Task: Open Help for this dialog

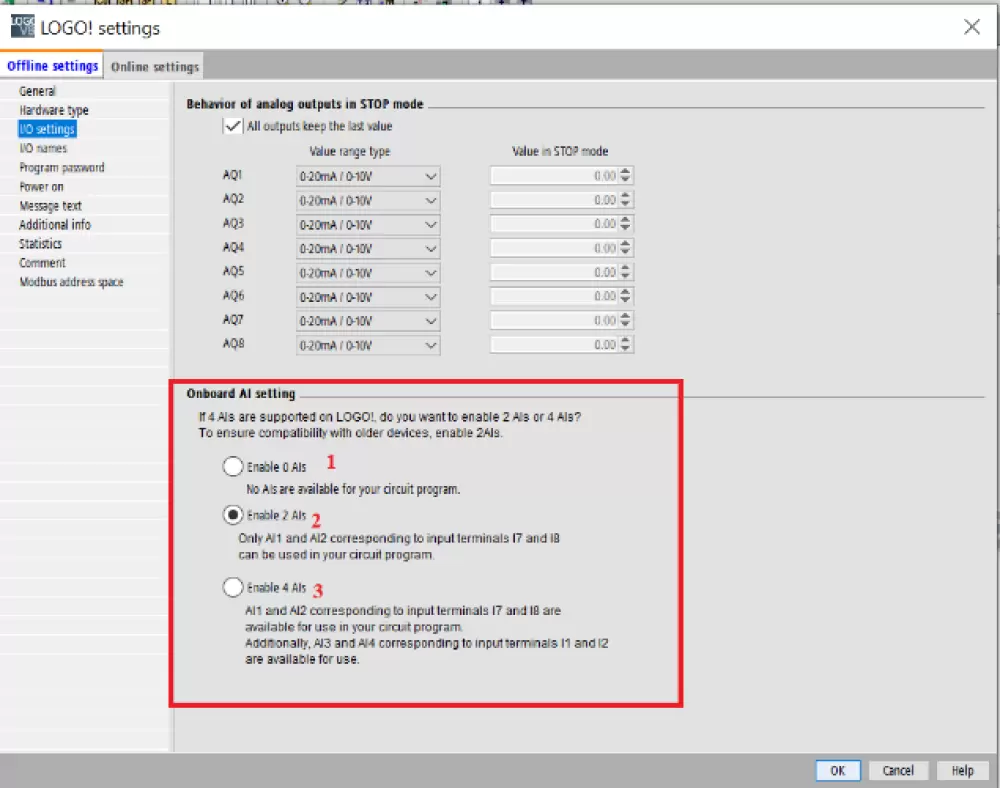Action: (962, 770)
